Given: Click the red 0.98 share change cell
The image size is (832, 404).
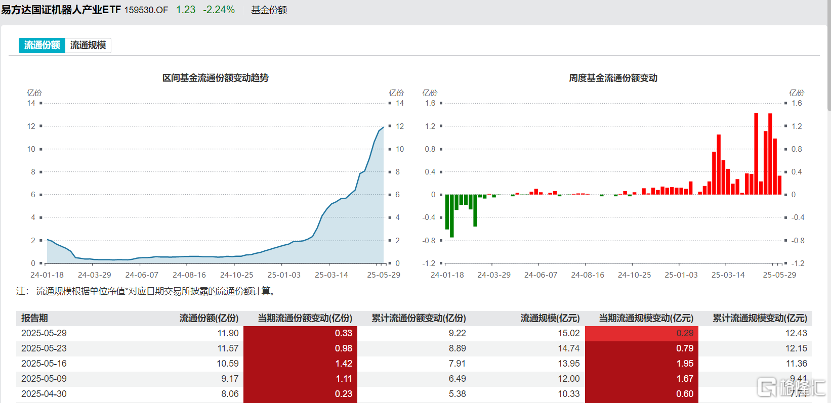Looking at the screenshot, I should coord(300,349).
